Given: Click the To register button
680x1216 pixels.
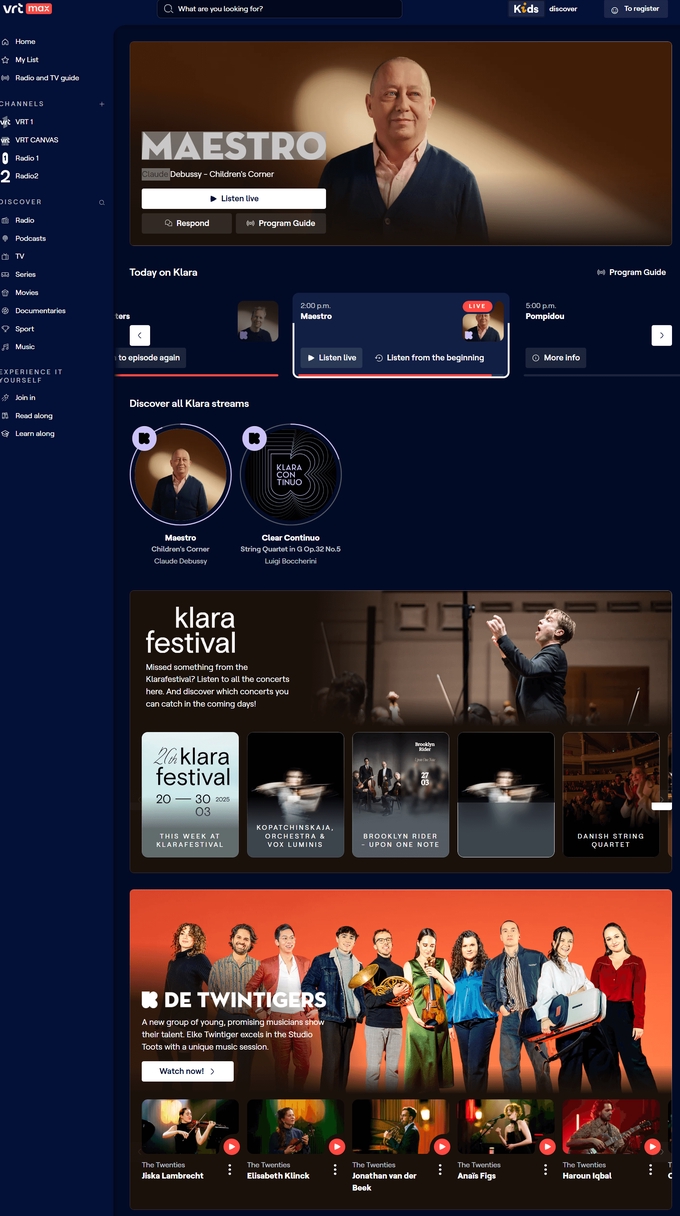Looking at the screenshot, I should tap(636, 9).
